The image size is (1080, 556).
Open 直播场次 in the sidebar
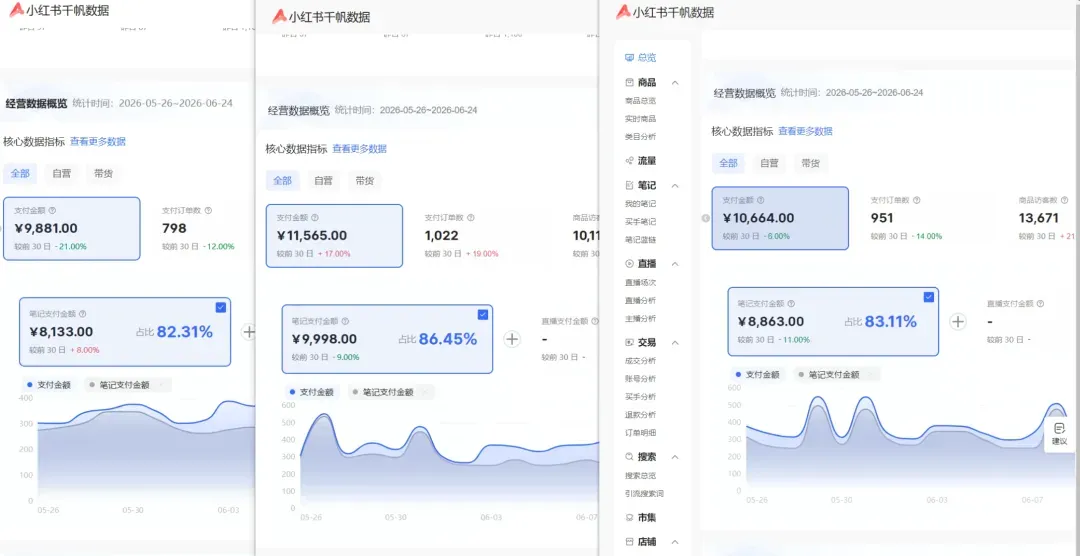(x=641, y=282)
